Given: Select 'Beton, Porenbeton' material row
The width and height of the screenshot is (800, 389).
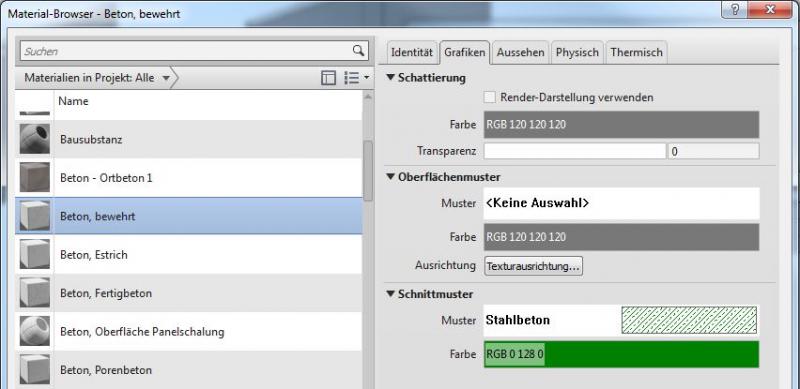Looking at the screenshot, I should point(189,370).
